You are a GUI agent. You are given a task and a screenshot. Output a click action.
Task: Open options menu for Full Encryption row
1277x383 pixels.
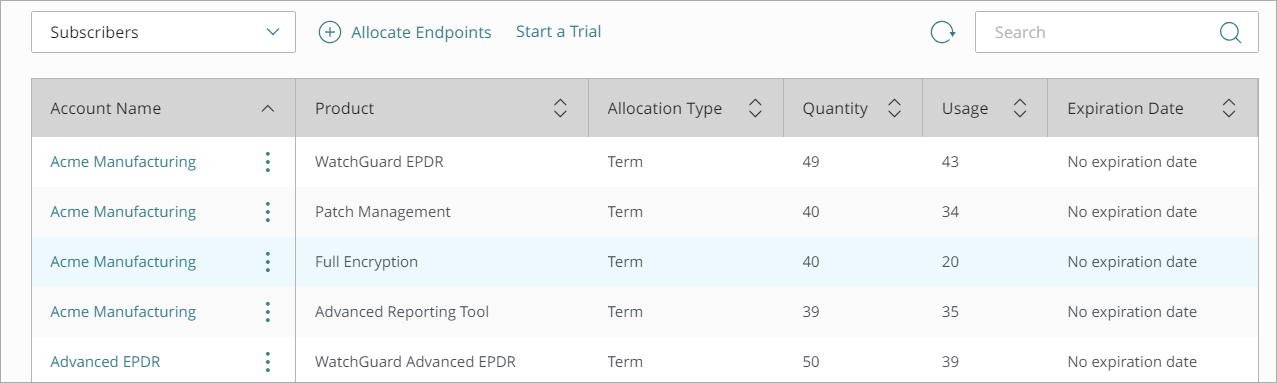267,261
